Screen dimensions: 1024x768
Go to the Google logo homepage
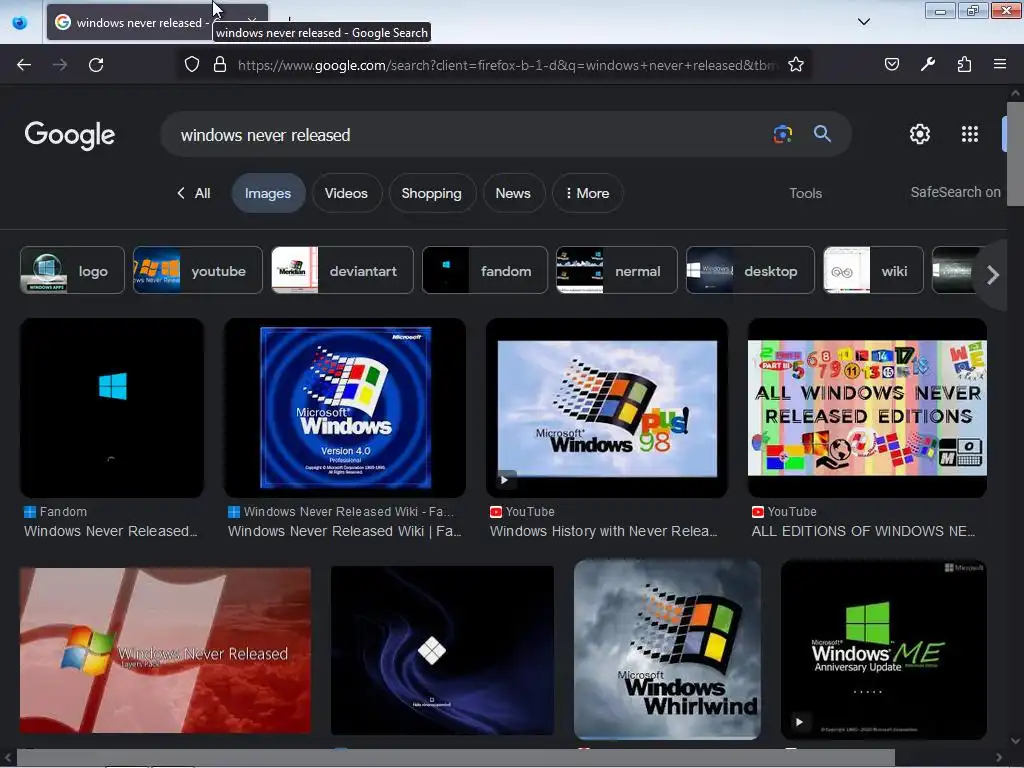(x=69, y=135)
